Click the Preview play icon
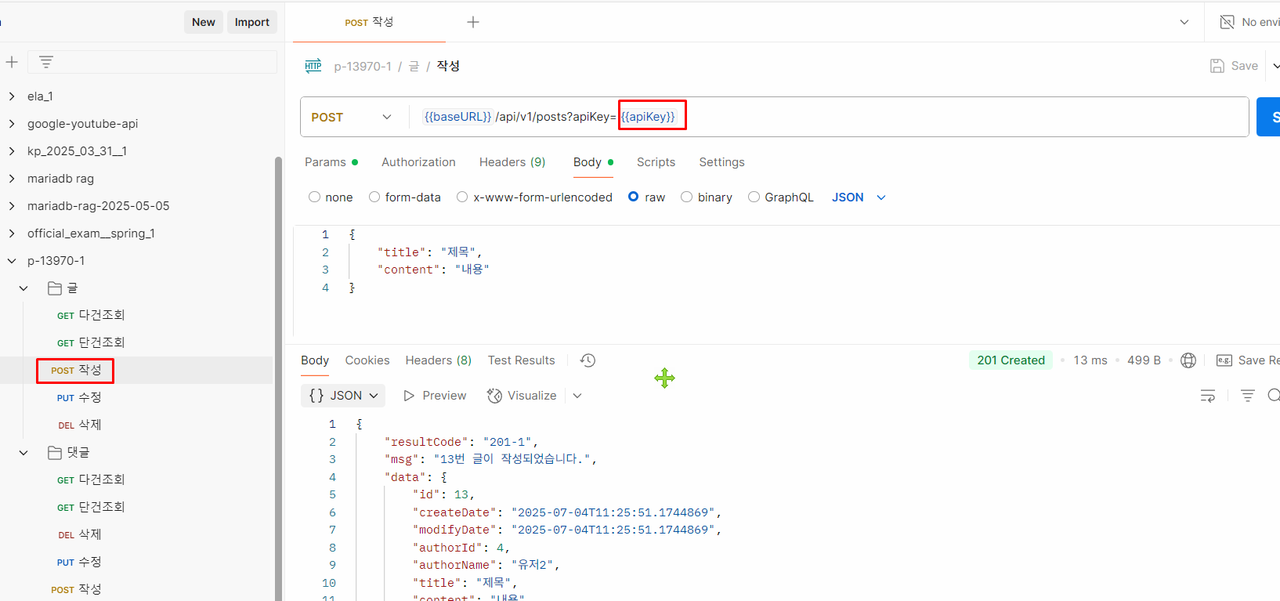This screenshot has width=1280, height=601. point(409,396)
